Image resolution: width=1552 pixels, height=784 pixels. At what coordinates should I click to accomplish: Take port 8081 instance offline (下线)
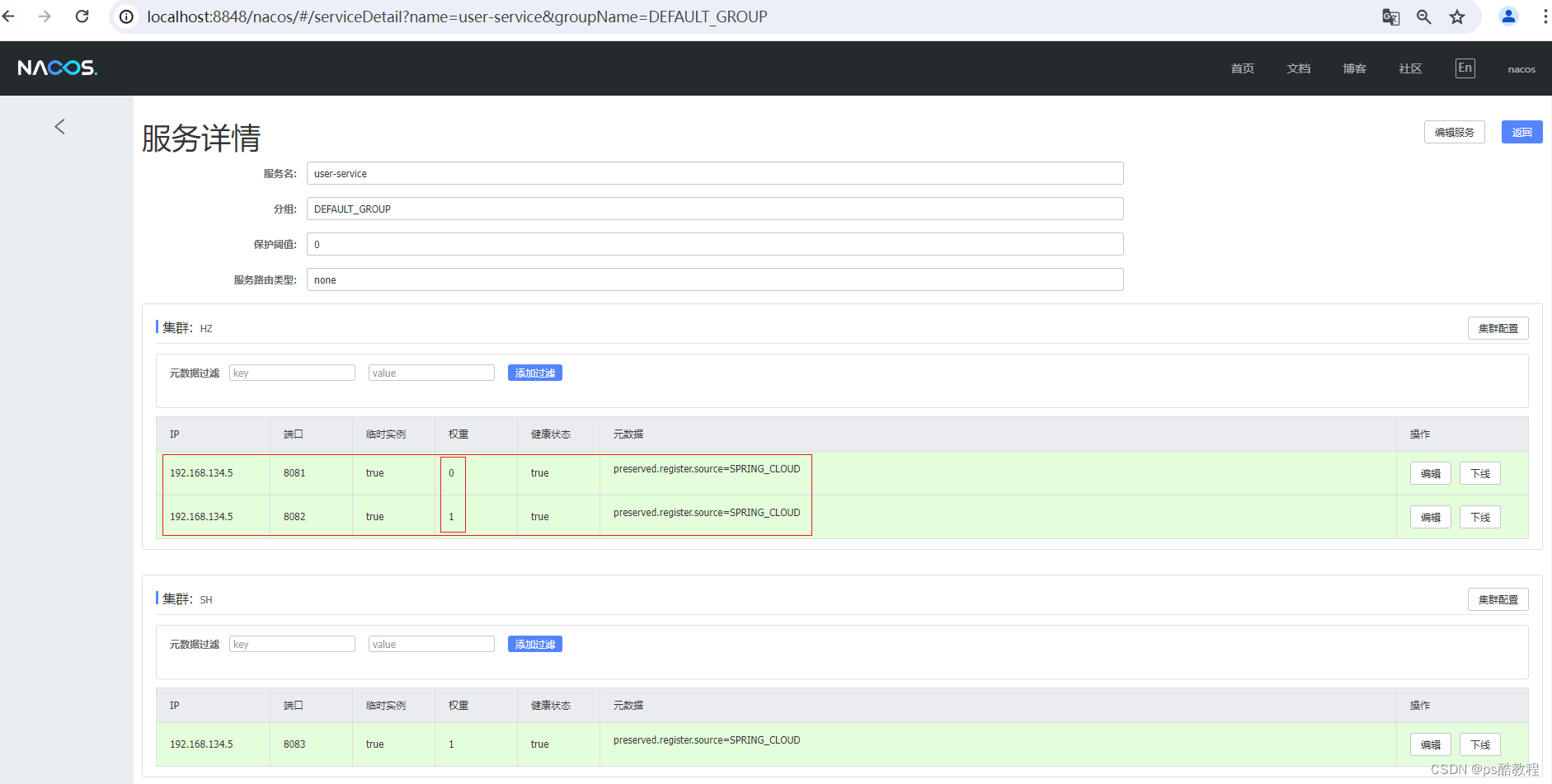1479,473
